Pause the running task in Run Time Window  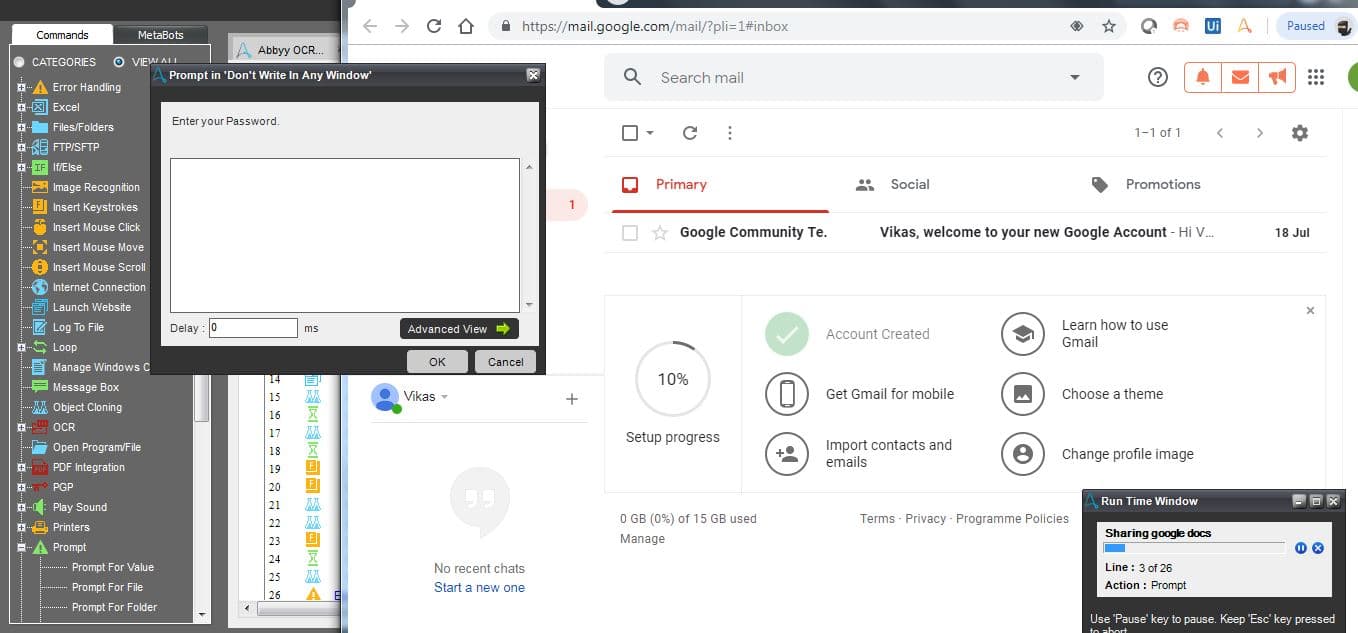pyautogui.click(x=1301, y=548)
